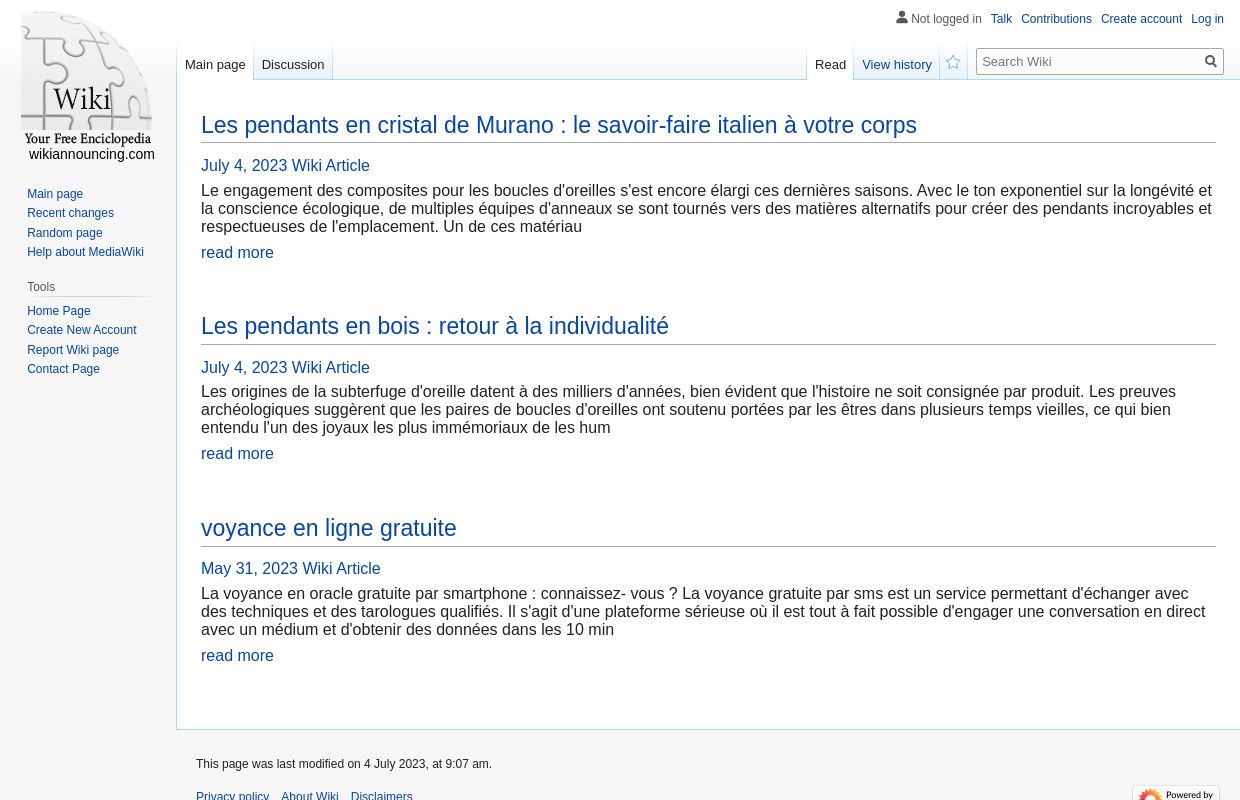
Task: Open the 'Les pendants en bois' article
Action: point(434,326)
